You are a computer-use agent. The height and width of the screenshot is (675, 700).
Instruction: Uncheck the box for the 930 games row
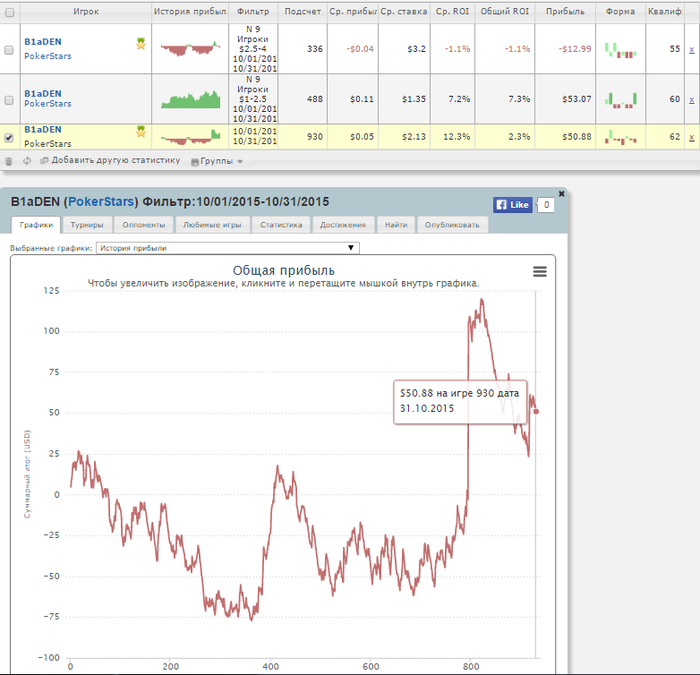[8, 138]
